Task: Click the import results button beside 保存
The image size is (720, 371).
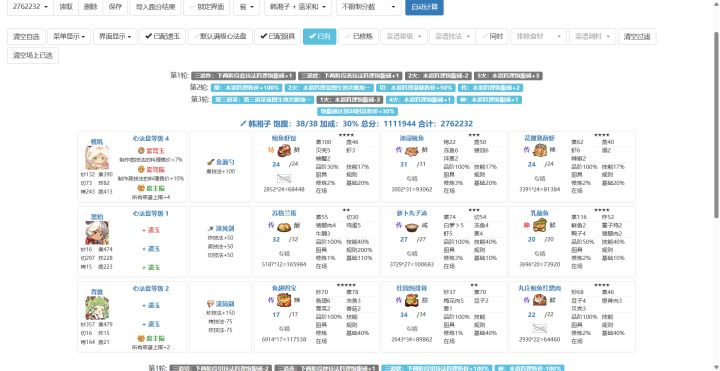Action: click(x=155, y=7)
